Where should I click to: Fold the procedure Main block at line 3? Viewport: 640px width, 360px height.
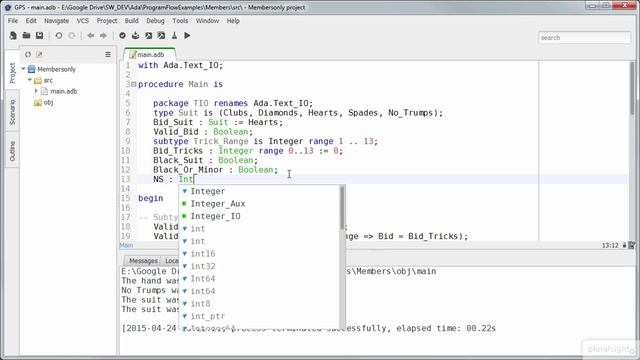133,84
